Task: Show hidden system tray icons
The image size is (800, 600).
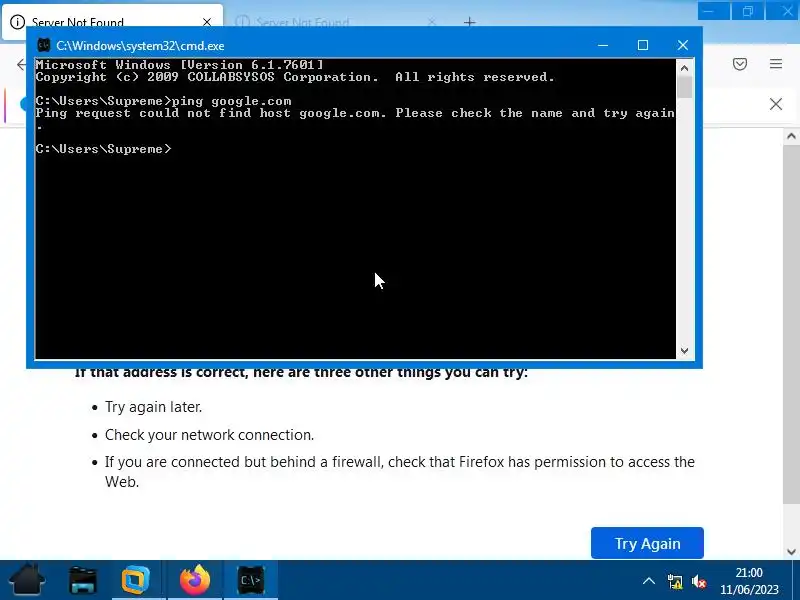Action: coord(648,581)
